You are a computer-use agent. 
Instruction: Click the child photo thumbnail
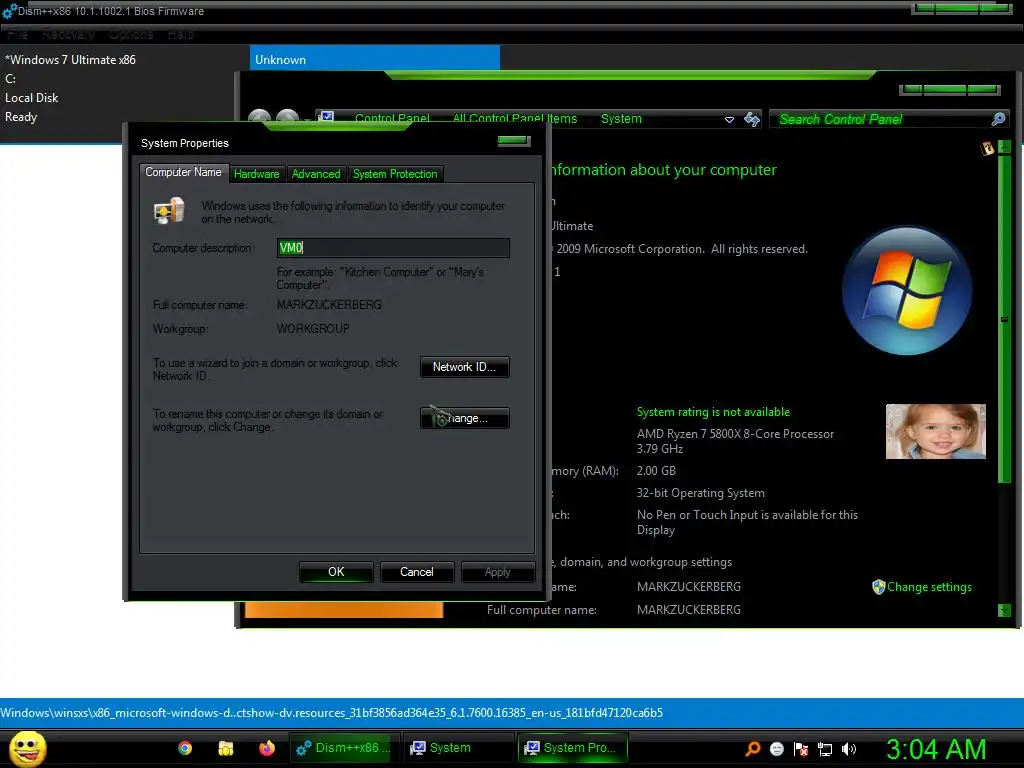[935, 431]
